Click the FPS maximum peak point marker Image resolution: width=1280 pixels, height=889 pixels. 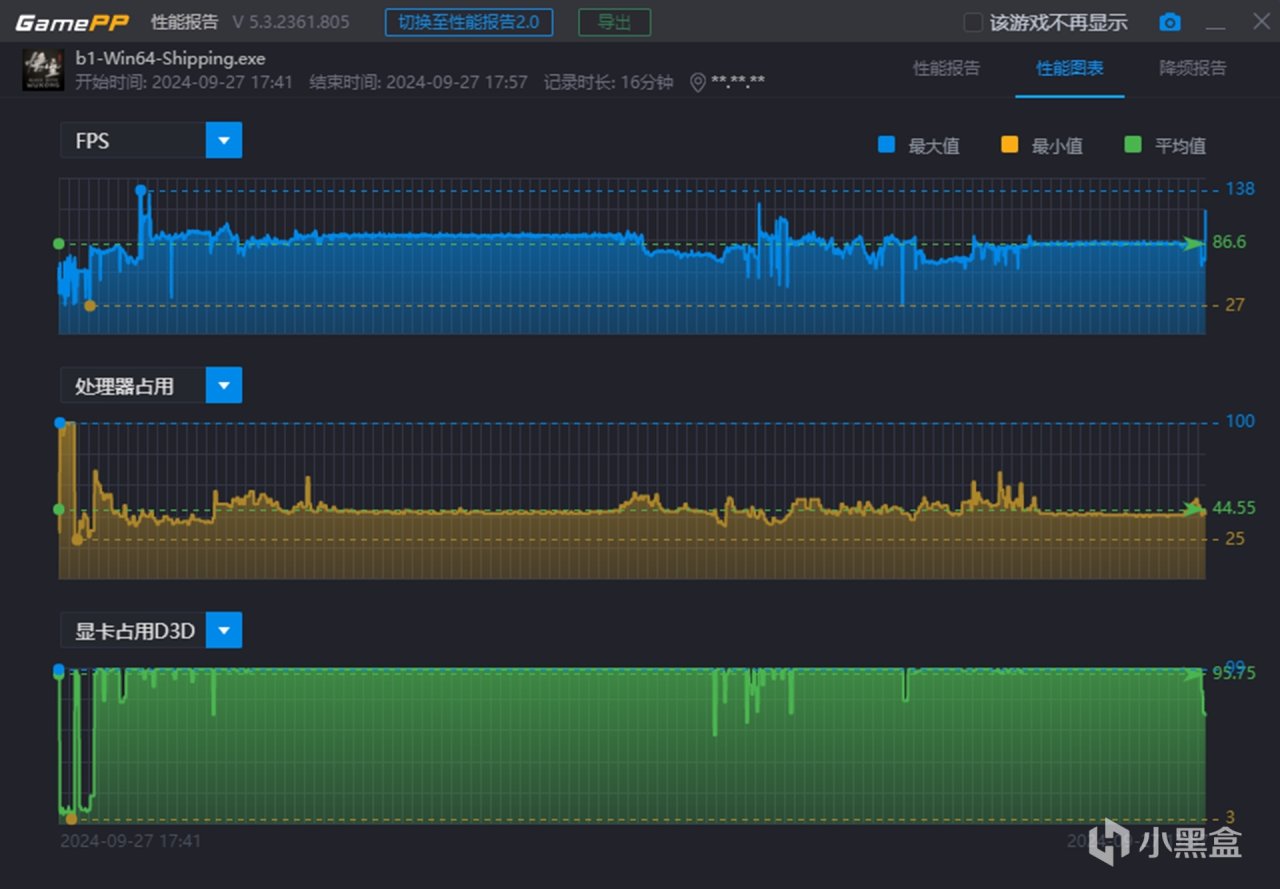coord(140,190)
